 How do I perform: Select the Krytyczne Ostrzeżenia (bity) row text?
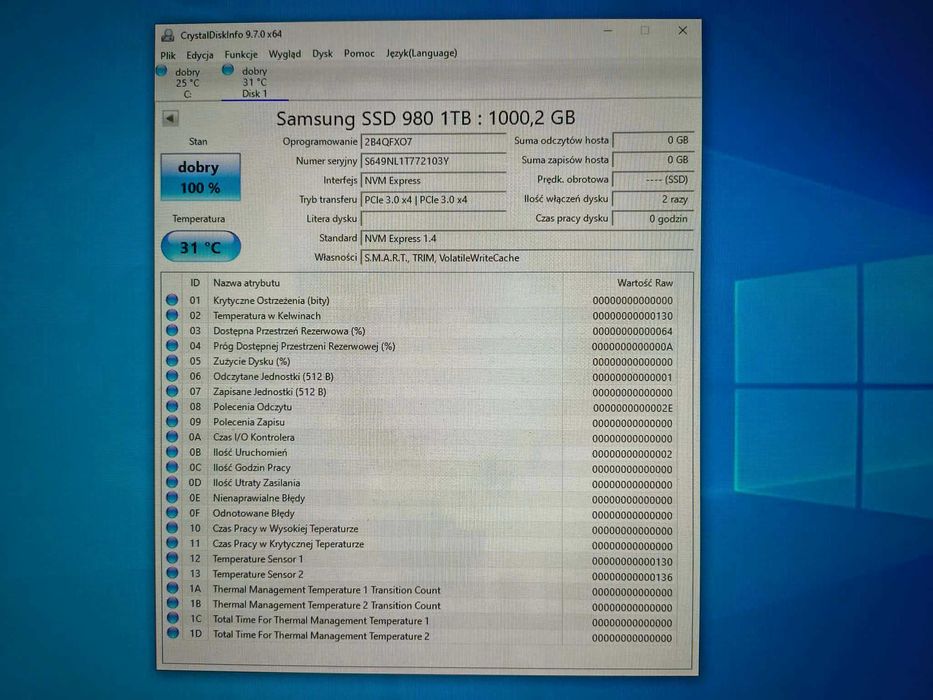click(x=271, y=301)
